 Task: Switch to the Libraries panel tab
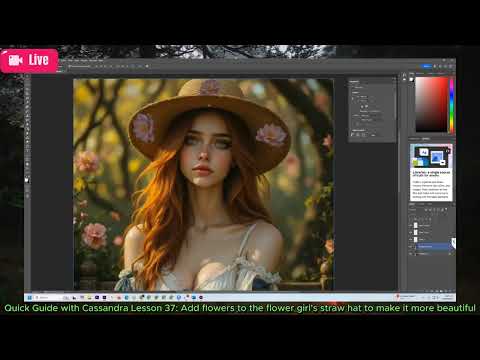pyautogui.click(x=426, y=139)
